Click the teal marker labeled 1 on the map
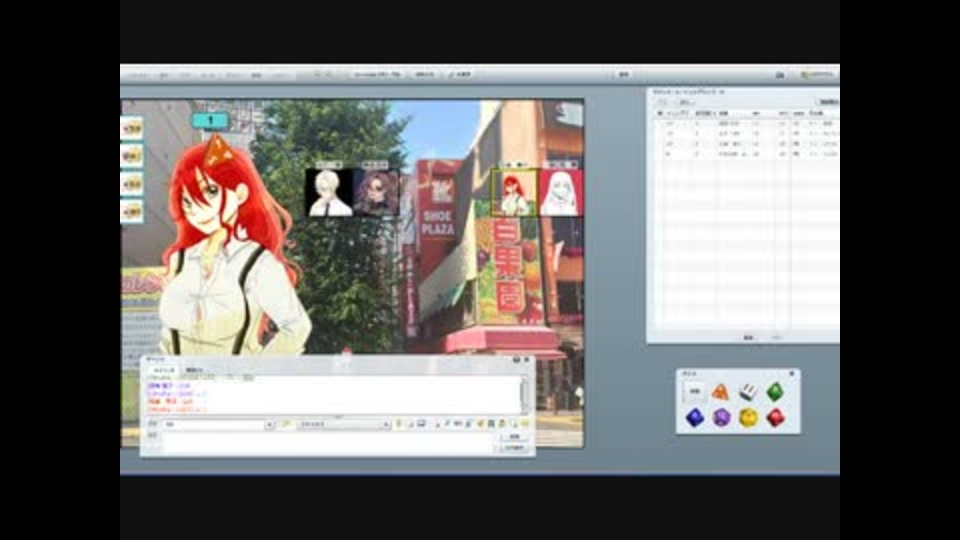Screen dimensions: 960x540 pos(211,121)
